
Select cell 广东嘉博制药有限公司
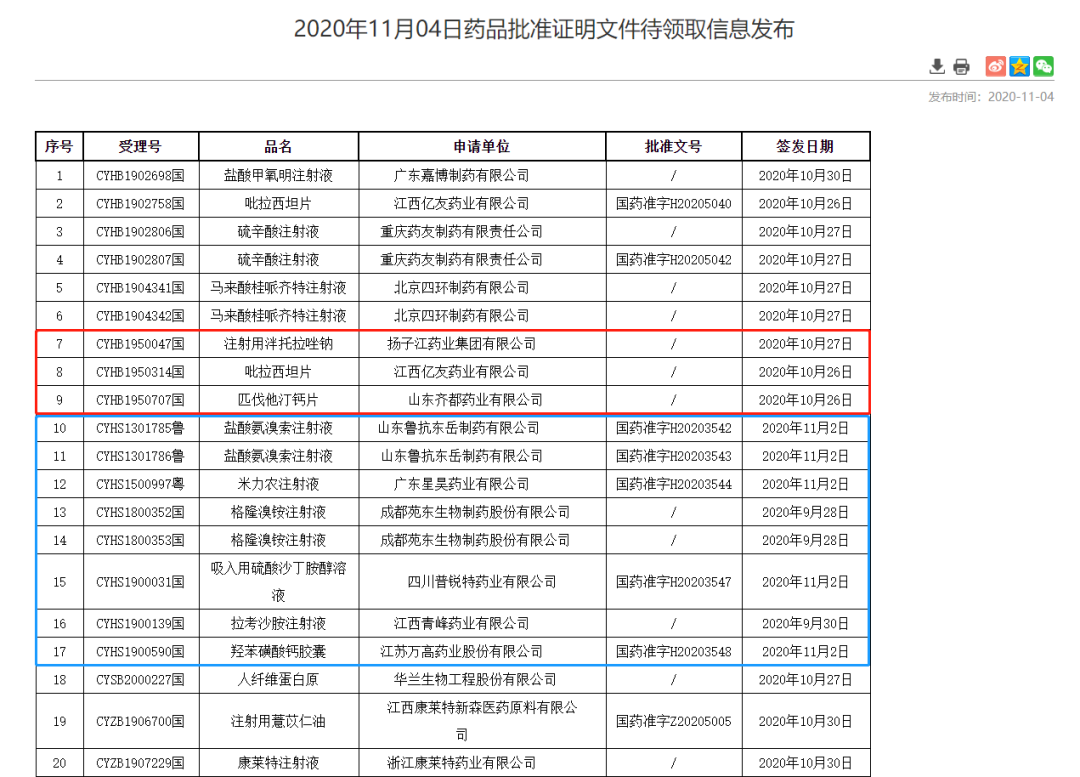[481, 176]
